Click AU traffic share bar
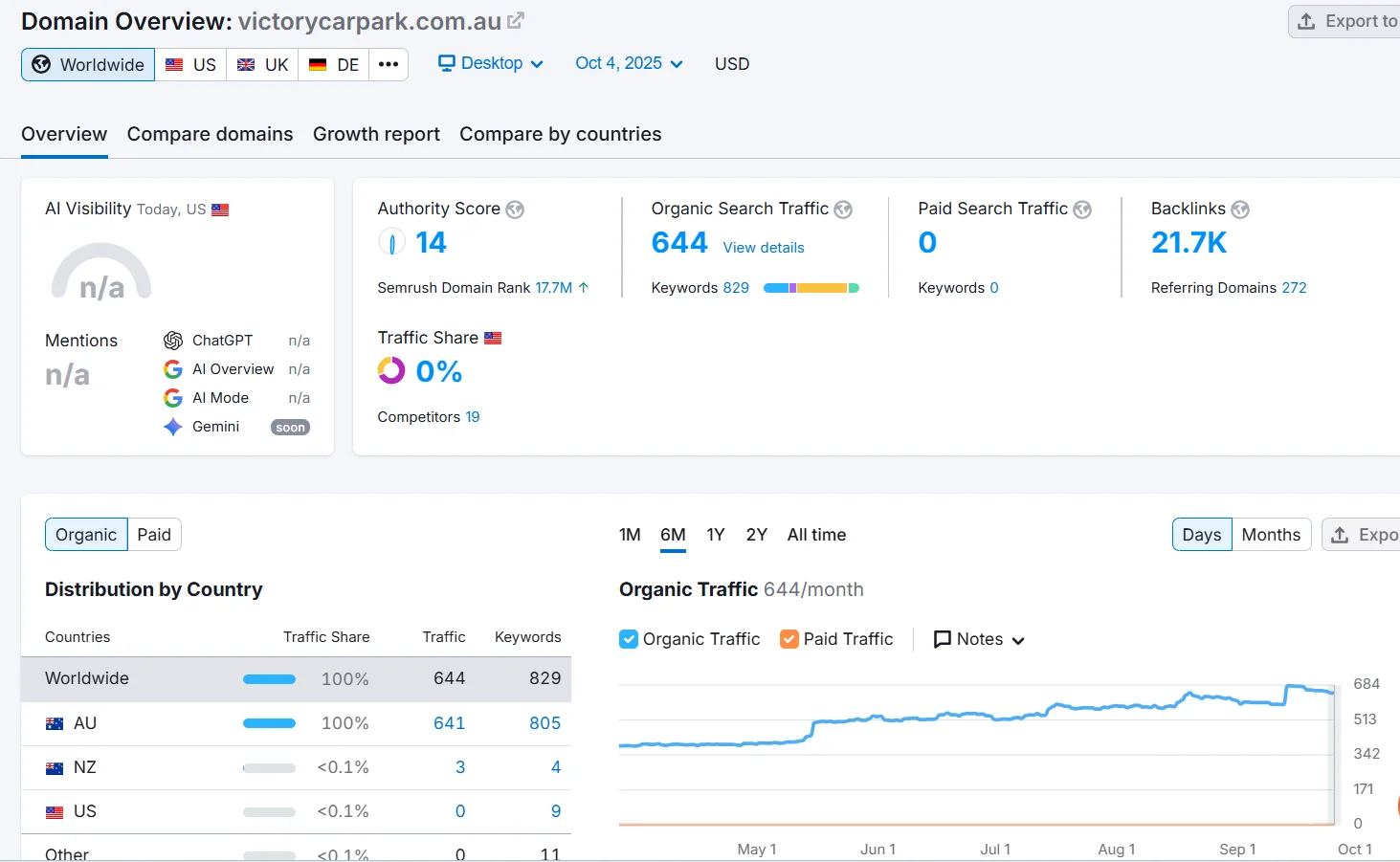Viewport: 1400px width, 862px height. click(269, 723)
